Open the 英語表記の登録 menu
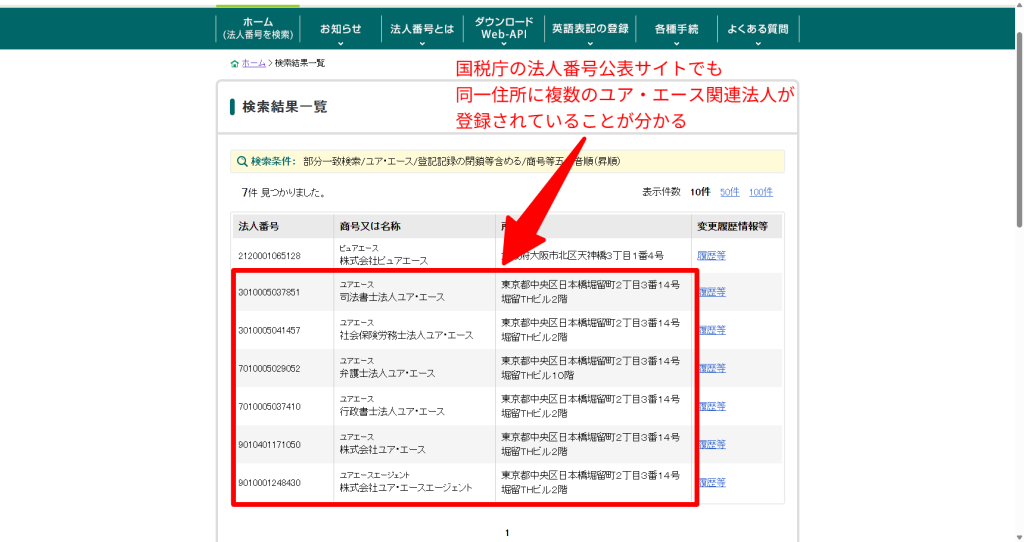This screenshot has height=542, width=1024. coord(590,29)
